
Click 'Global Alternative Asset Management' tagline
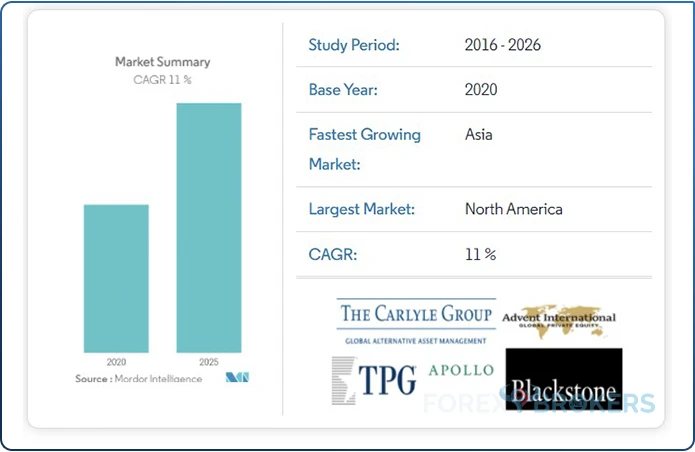click(x=416, y=341)
